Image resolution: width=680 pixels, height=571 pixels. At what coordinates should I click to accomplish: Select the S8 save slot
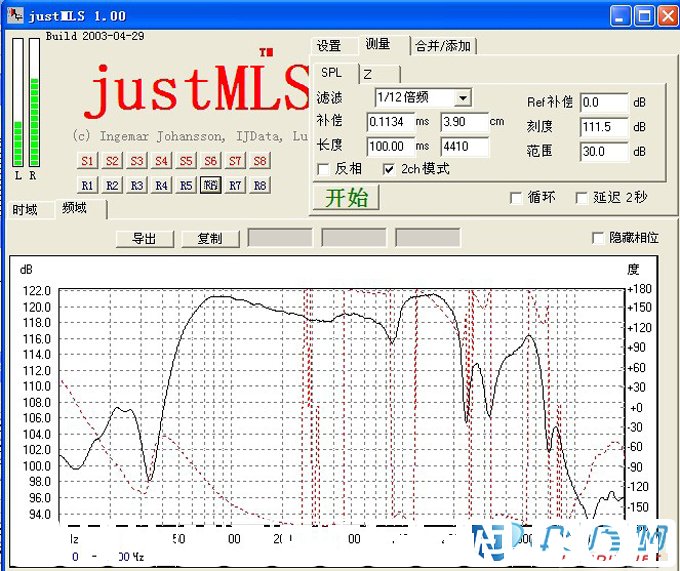click(260, 161)
